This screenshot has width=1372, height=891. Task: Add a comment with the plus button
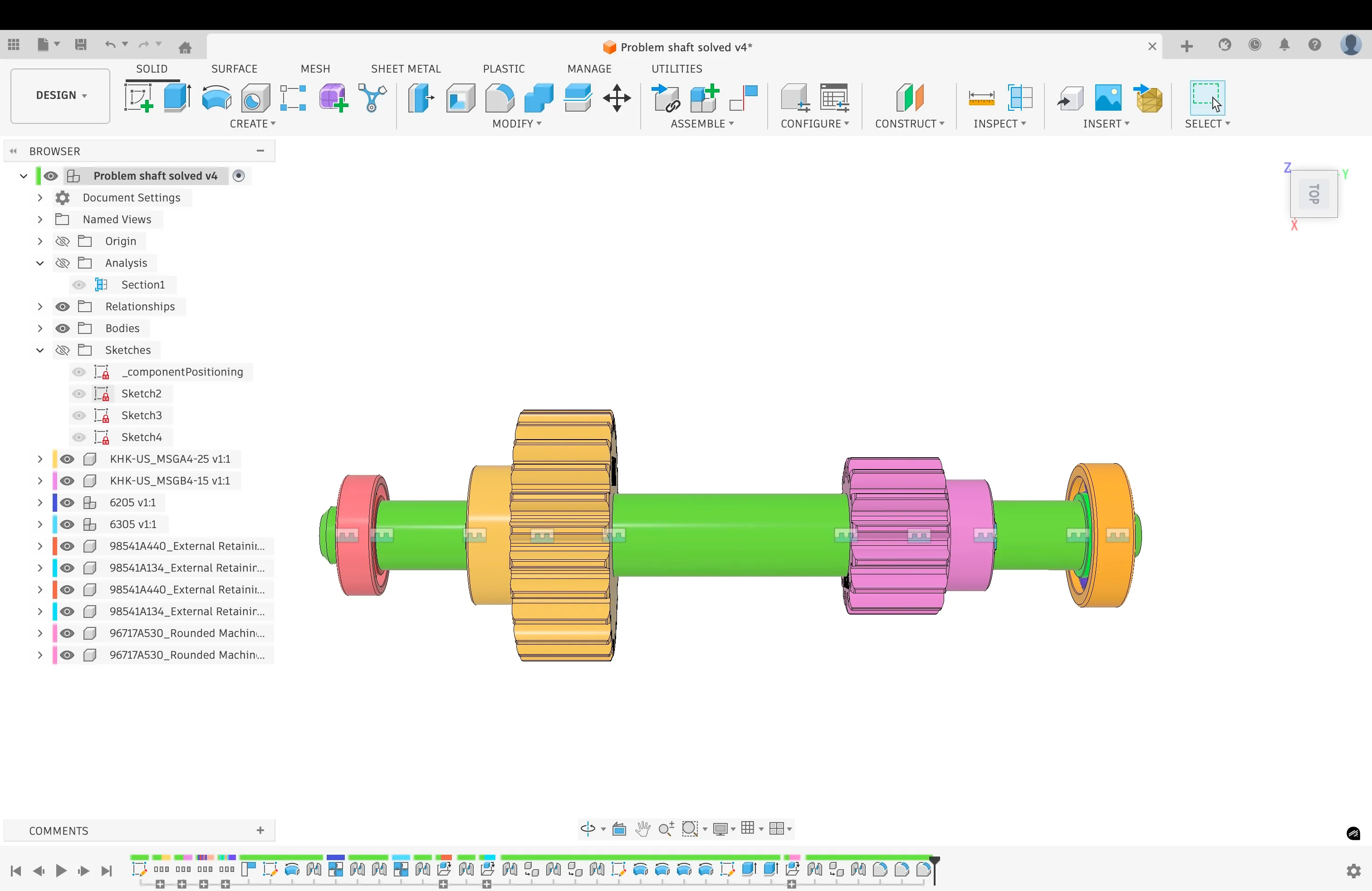260,831
